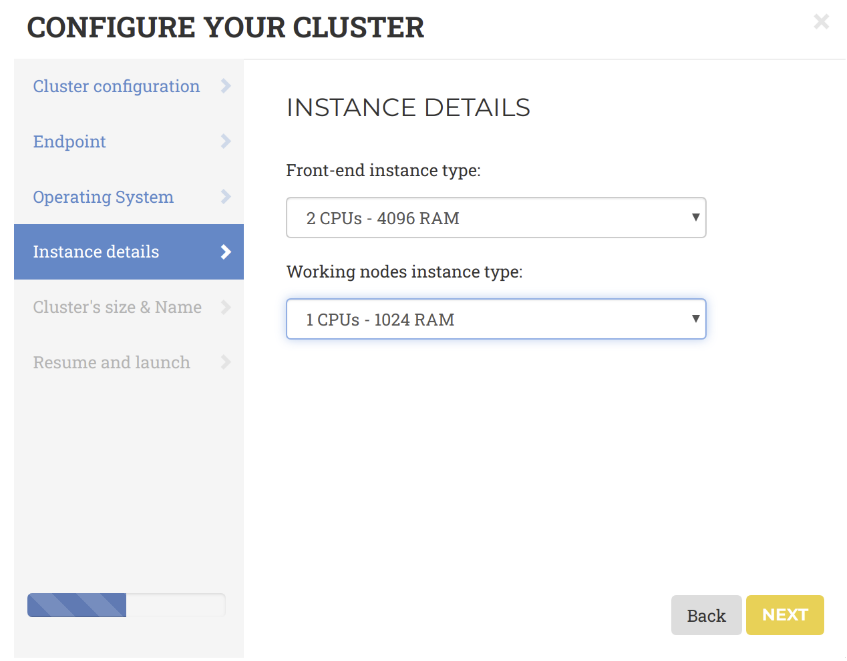Click the chevron beside Cluster's size & Name
Screen dimensions: 847x661
[x=227, y=307]
